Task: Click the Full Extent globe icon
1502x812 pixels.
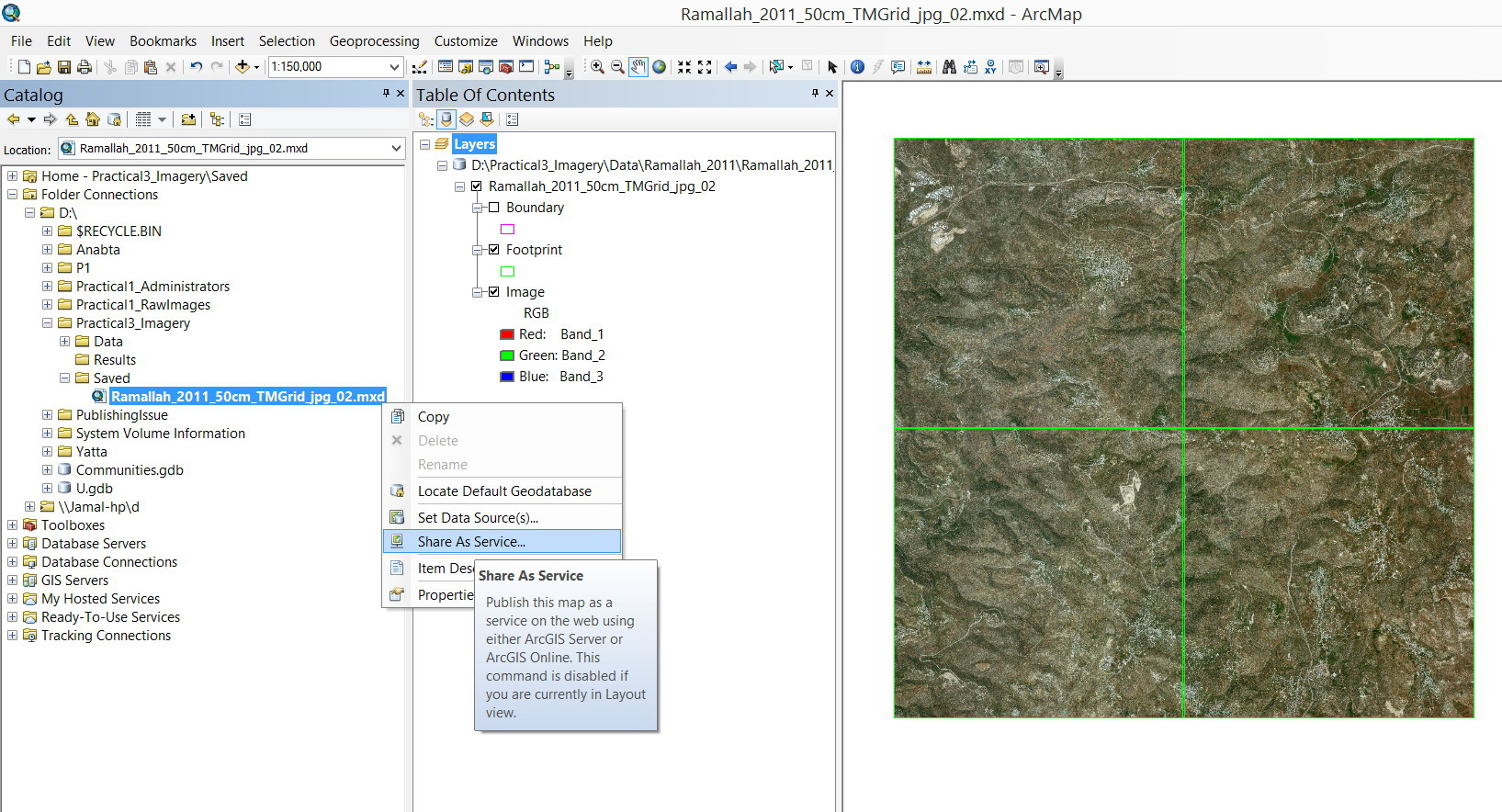Action: click(x=659, y=67)
